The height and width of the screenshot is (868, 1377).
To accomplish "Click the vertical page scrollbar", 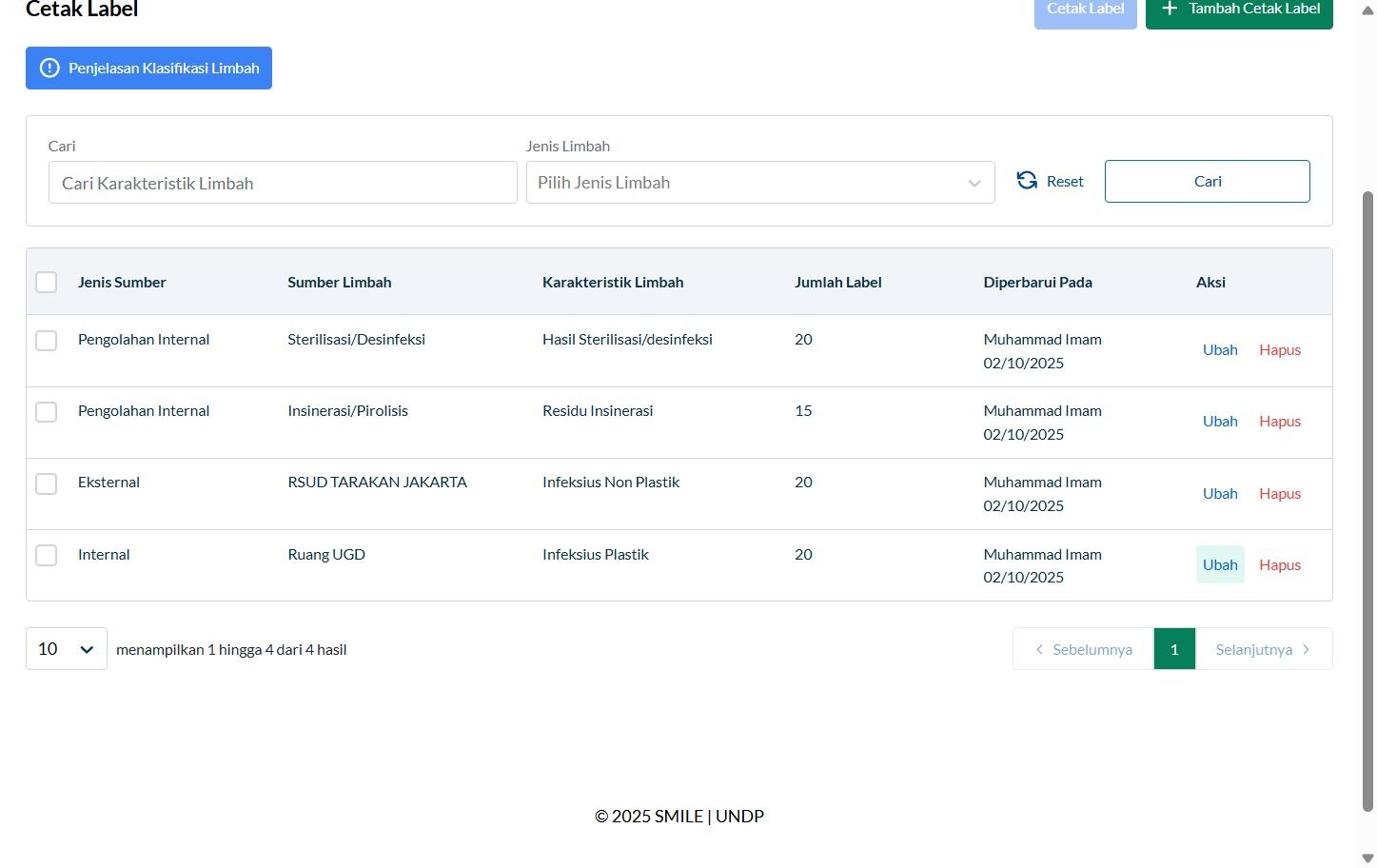I will click(x=1368, y=501).
